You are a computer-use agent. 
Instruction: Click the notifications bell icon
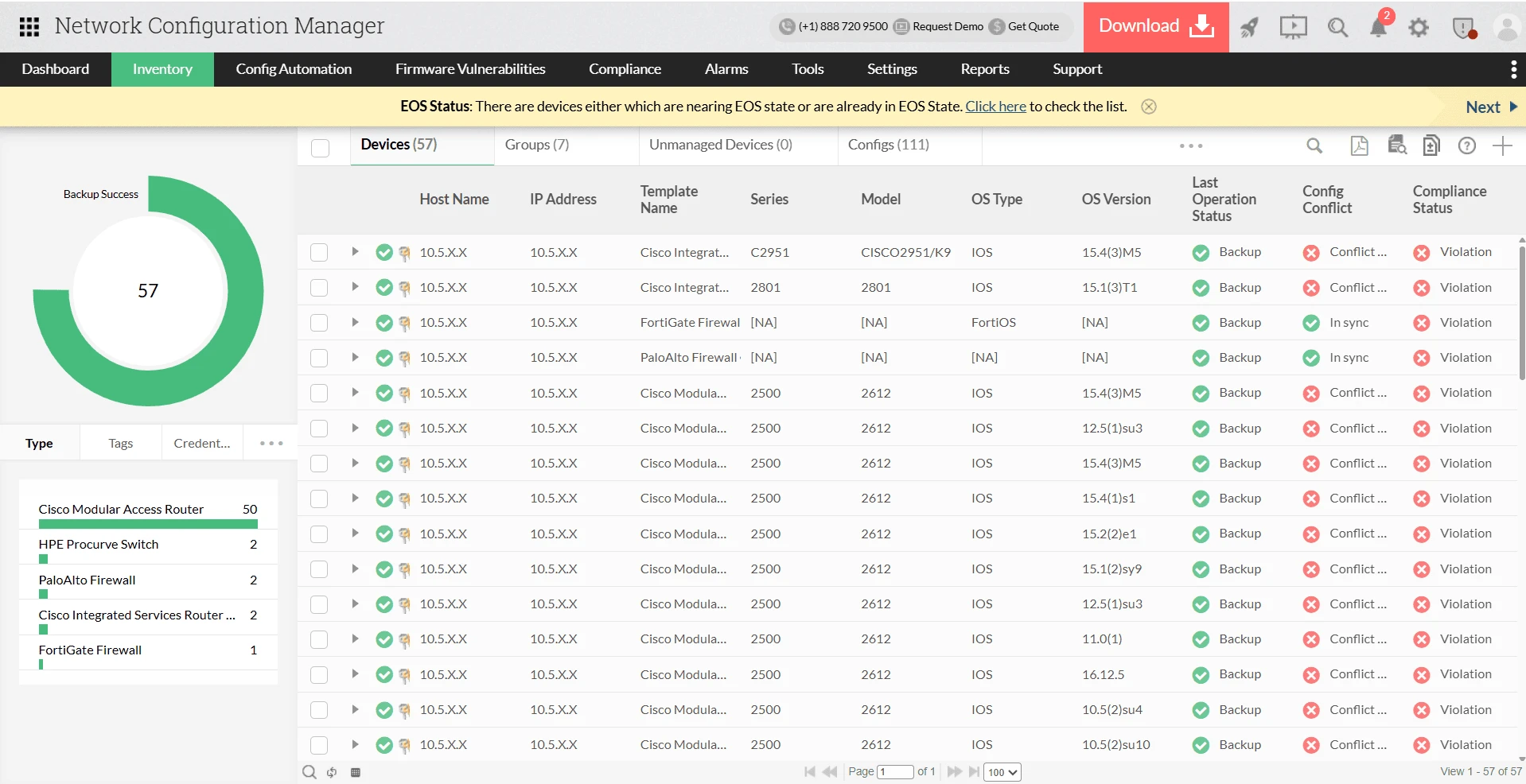coord(1378,27)
